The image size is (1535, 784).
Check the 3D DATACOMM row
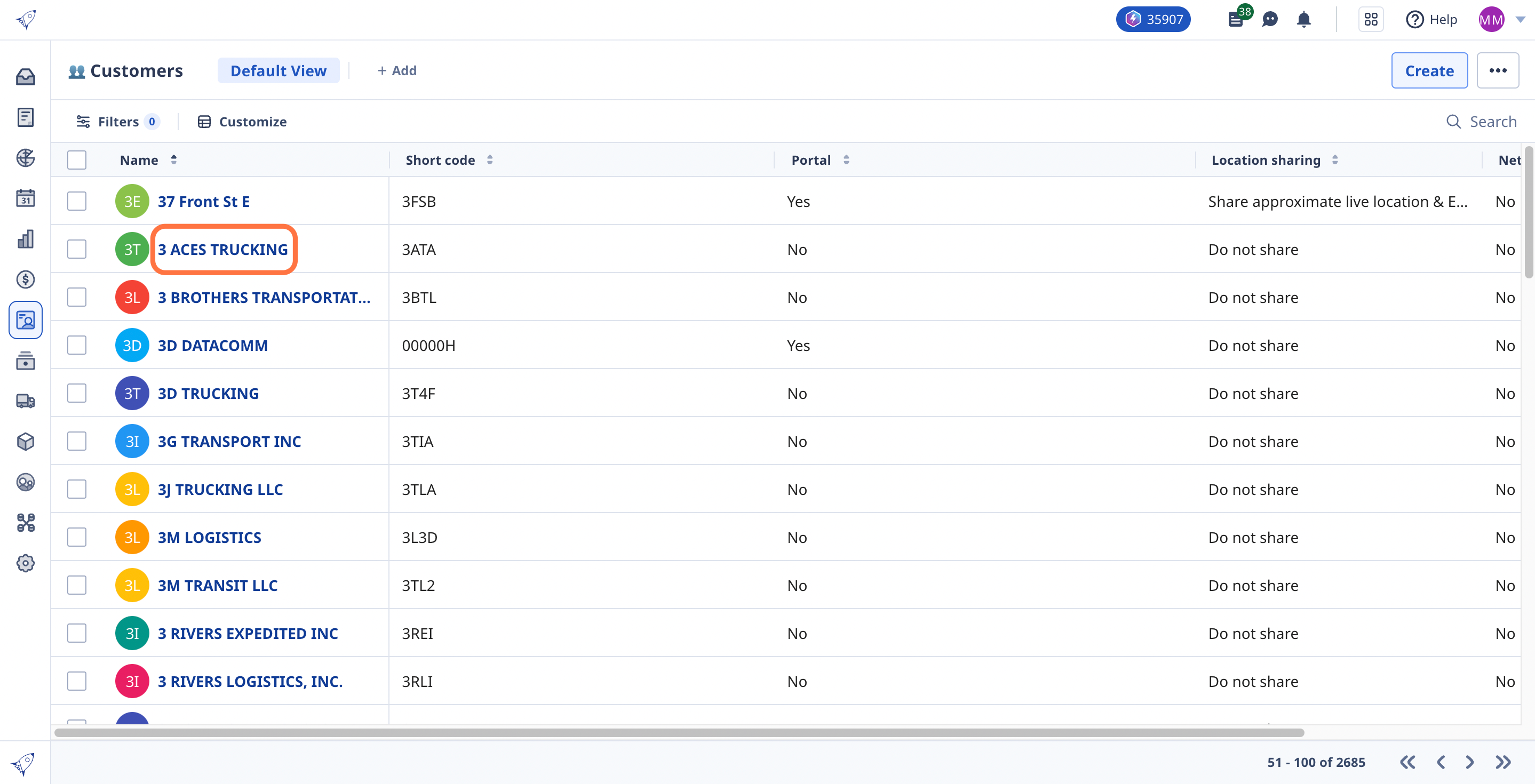click(77, 345)
